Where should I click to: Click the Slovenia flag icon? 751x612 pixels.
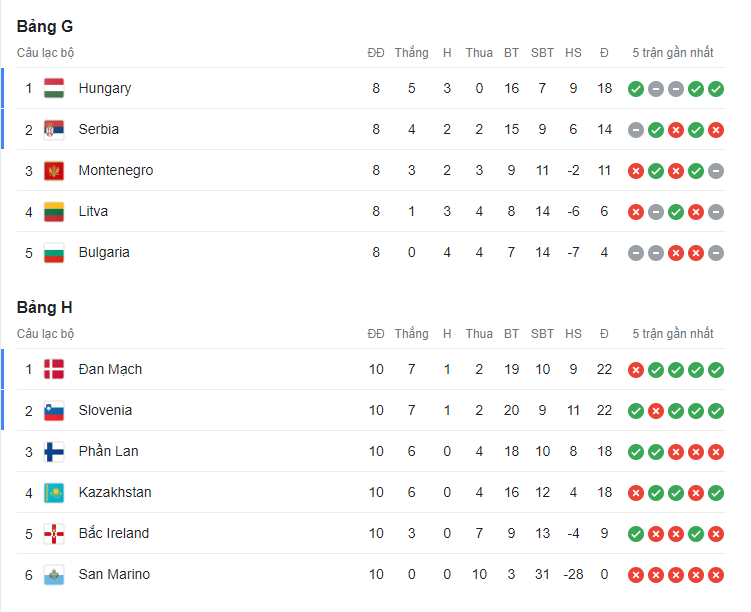pyautogui.click(x=54, y=410)
